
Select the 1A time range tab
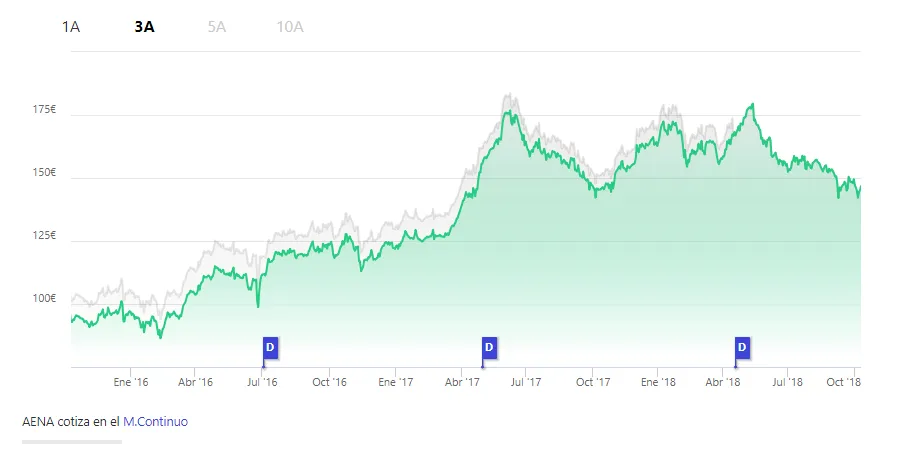click(71, 26)
